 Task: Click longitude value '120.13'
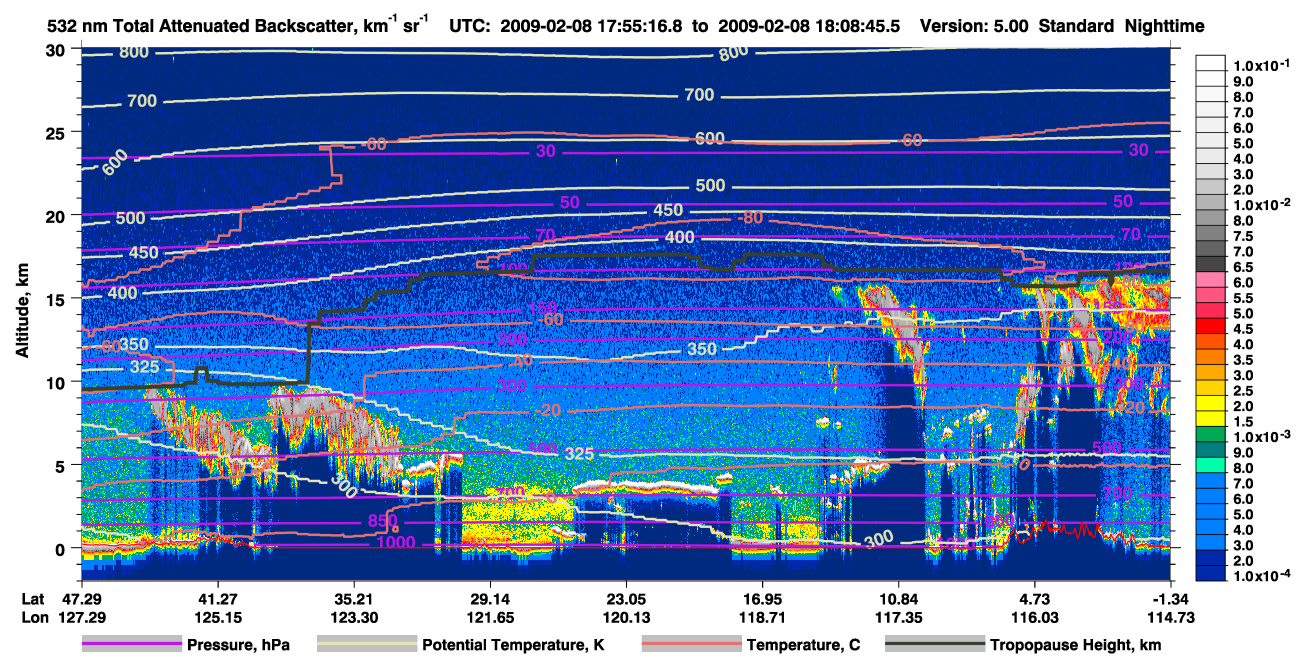(625, 618)
